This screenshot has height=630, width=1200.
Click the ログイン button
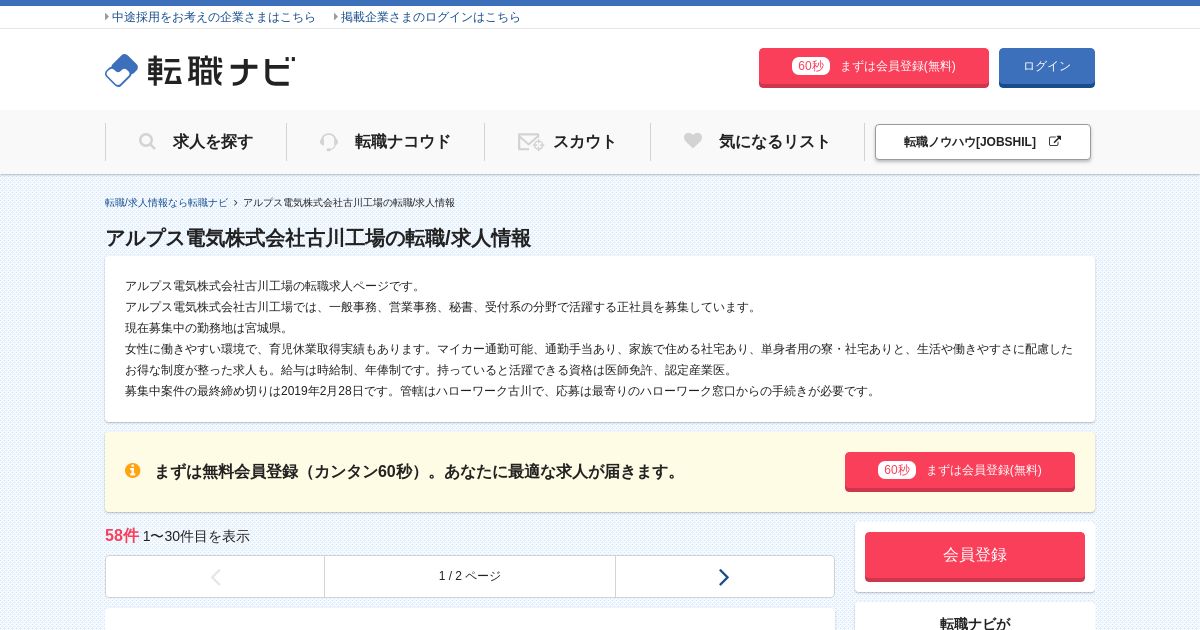(x=1047, y=67)
